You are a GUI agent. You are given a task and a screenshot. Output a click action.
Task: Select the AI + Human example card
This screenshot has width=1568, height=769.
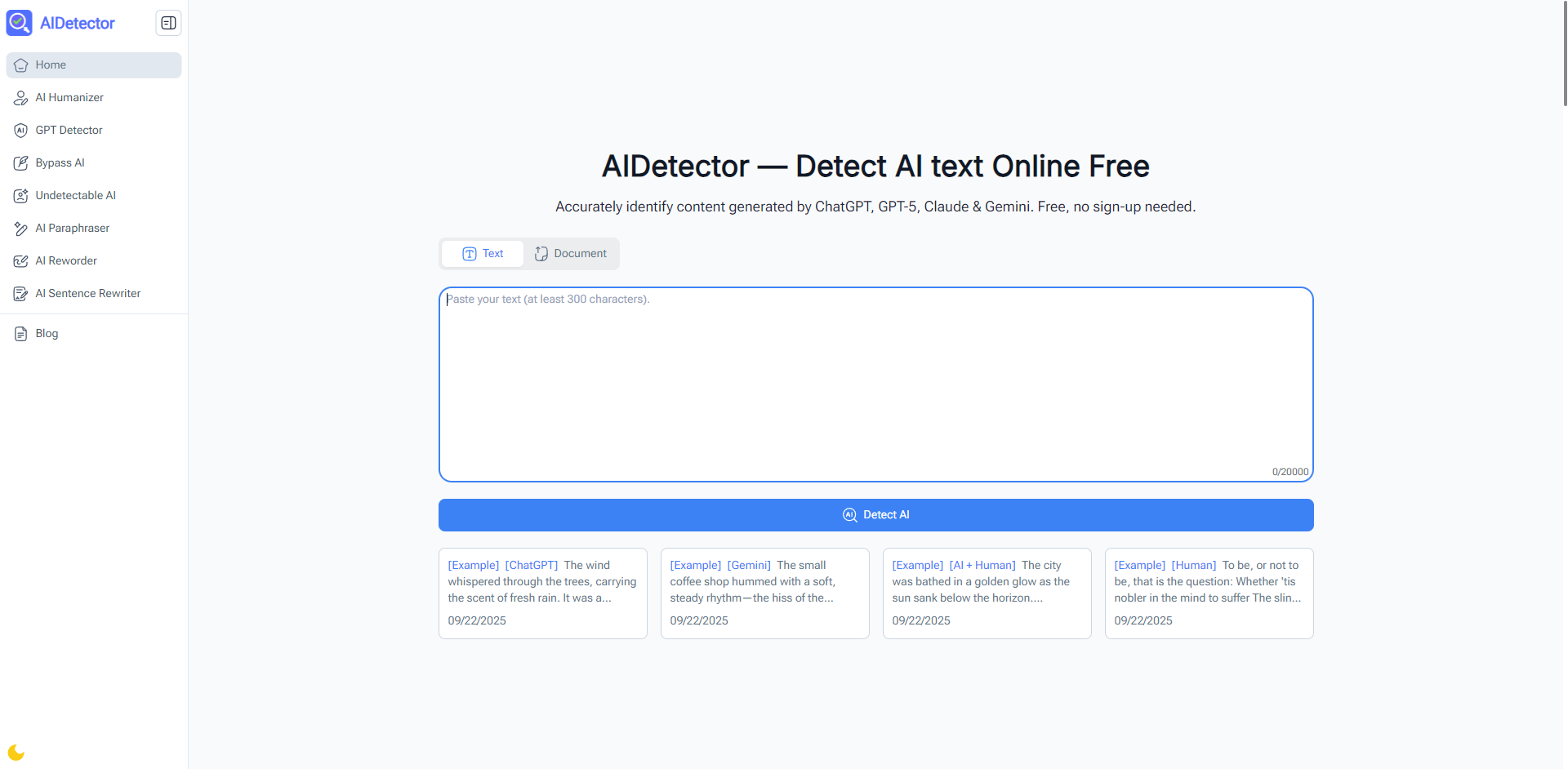coord(987,593)
